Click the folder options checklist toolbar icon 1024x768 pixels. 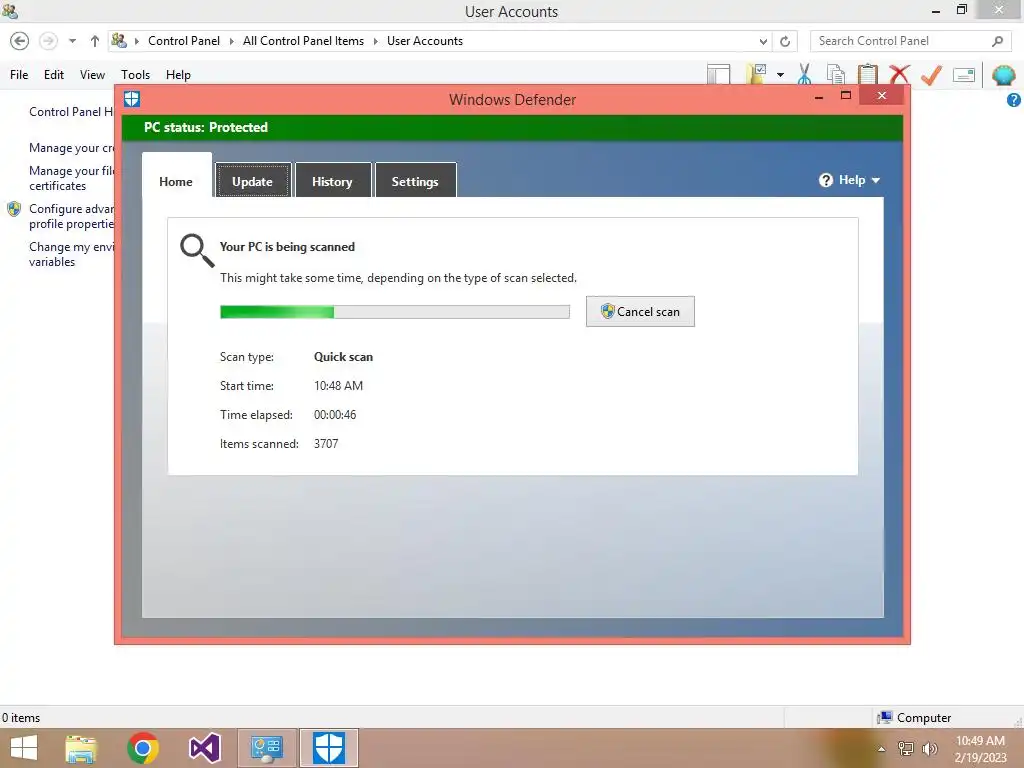point(757,74)
